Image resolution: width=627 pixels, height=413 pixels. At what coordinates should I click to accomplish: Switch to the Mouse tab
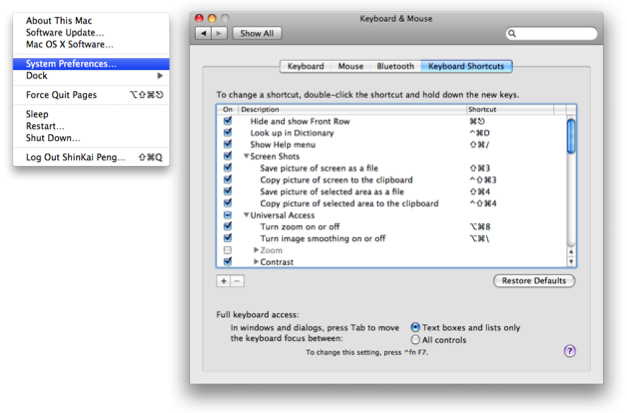click(x=351, y=66)
